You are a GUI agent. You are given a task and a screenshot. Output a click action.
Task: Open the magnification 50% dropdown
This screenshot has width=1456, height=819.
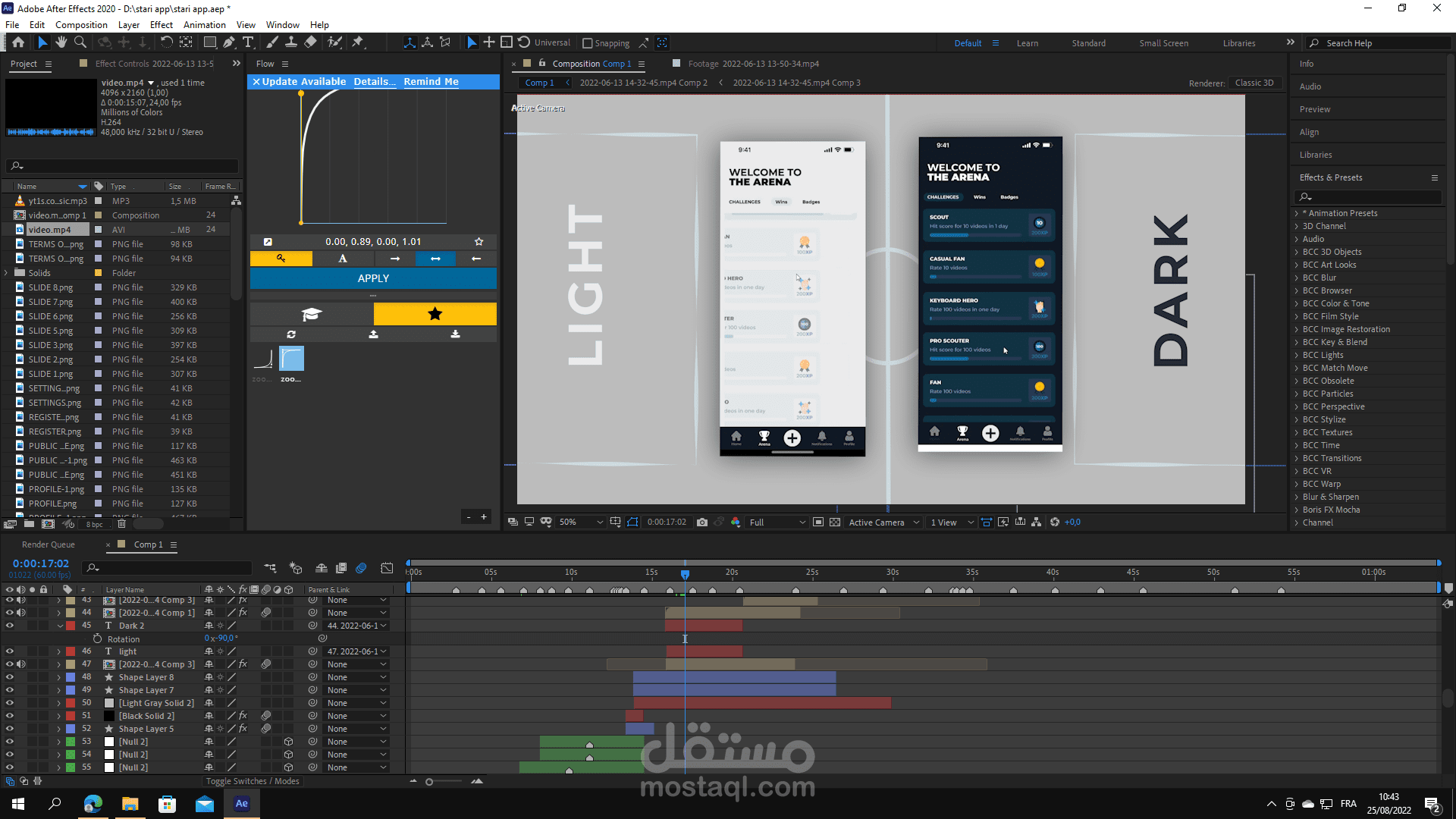pyautogui.click(x=581, y=522)
